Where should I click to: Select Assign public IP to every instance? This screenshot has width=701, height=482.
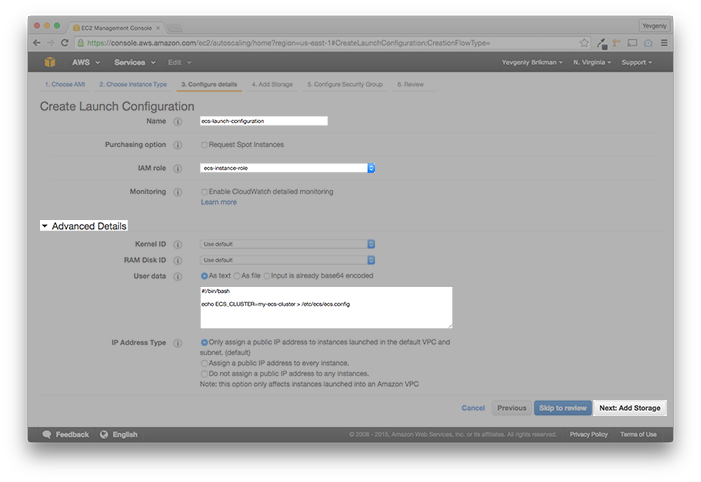pos(204,363)
